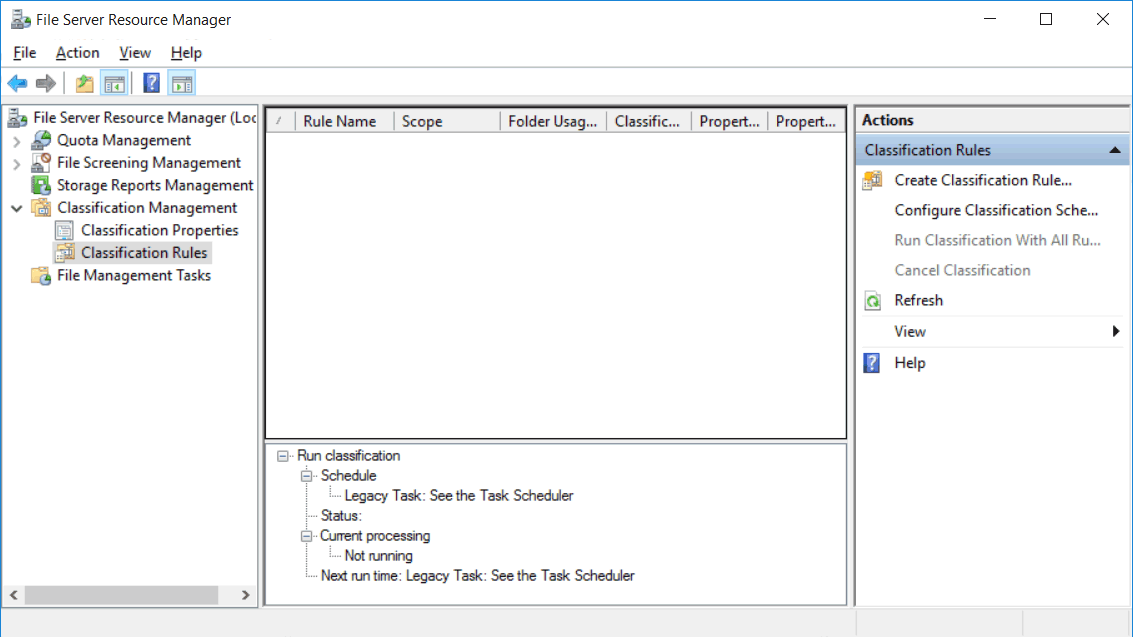The image size is (1133, 637).
Task: Click the last Property column header
Action: click(806, 121)
